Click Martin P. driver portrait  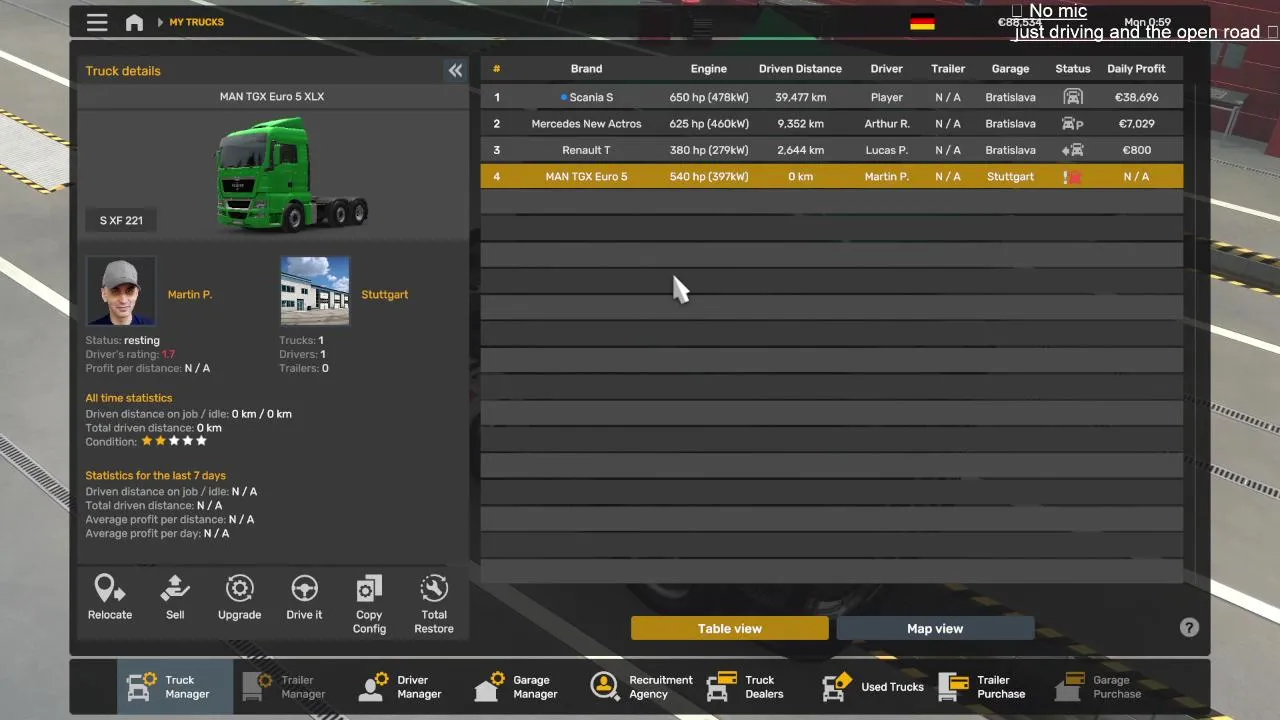pos(121,291)
